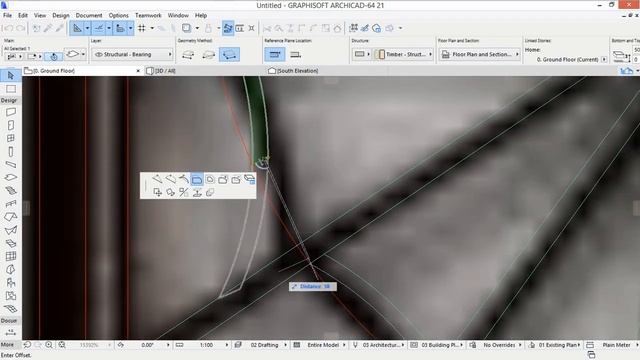This screenshot has width=640, height=360.
Task: Select Polygonal geometry method
Action: click(188, 55)
